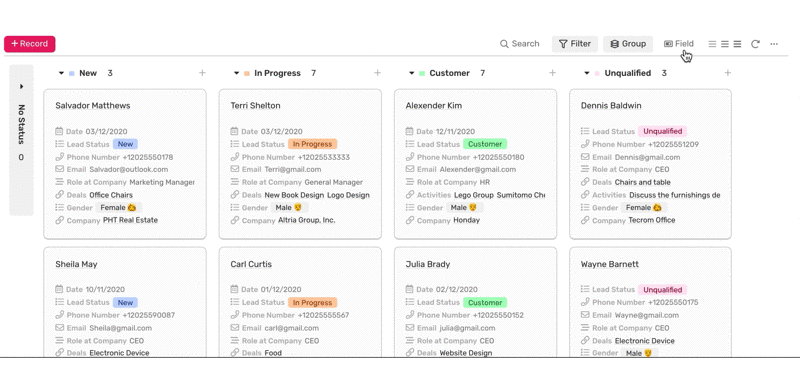This screenshot has height=385, width=800.
Task: Add a card to the New column
Action: [x=202, y=73]
